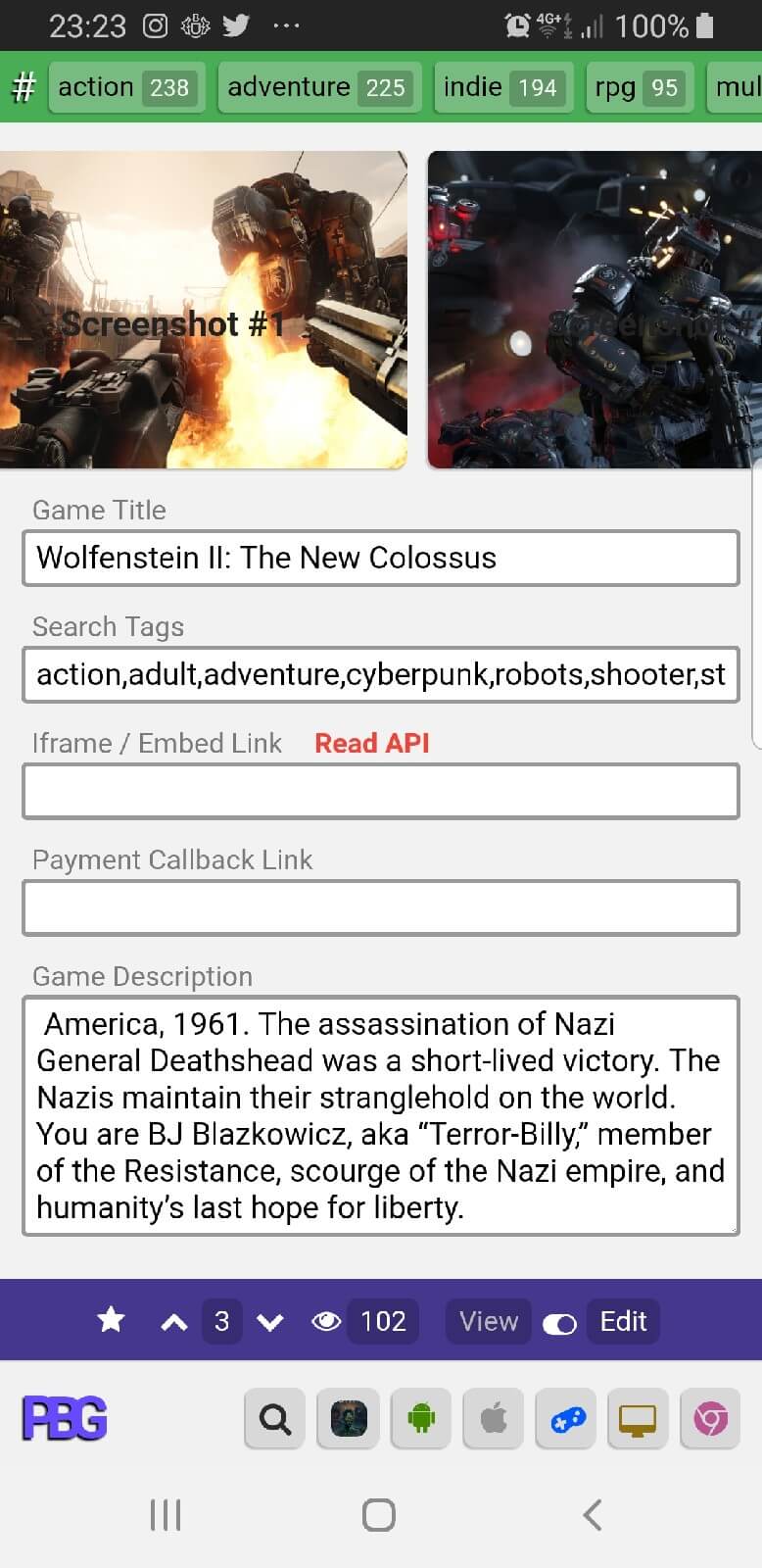Viewport: 762px width, 1568px height.
Task: Click the star favorite icon
Action: tap(112, 1320)
